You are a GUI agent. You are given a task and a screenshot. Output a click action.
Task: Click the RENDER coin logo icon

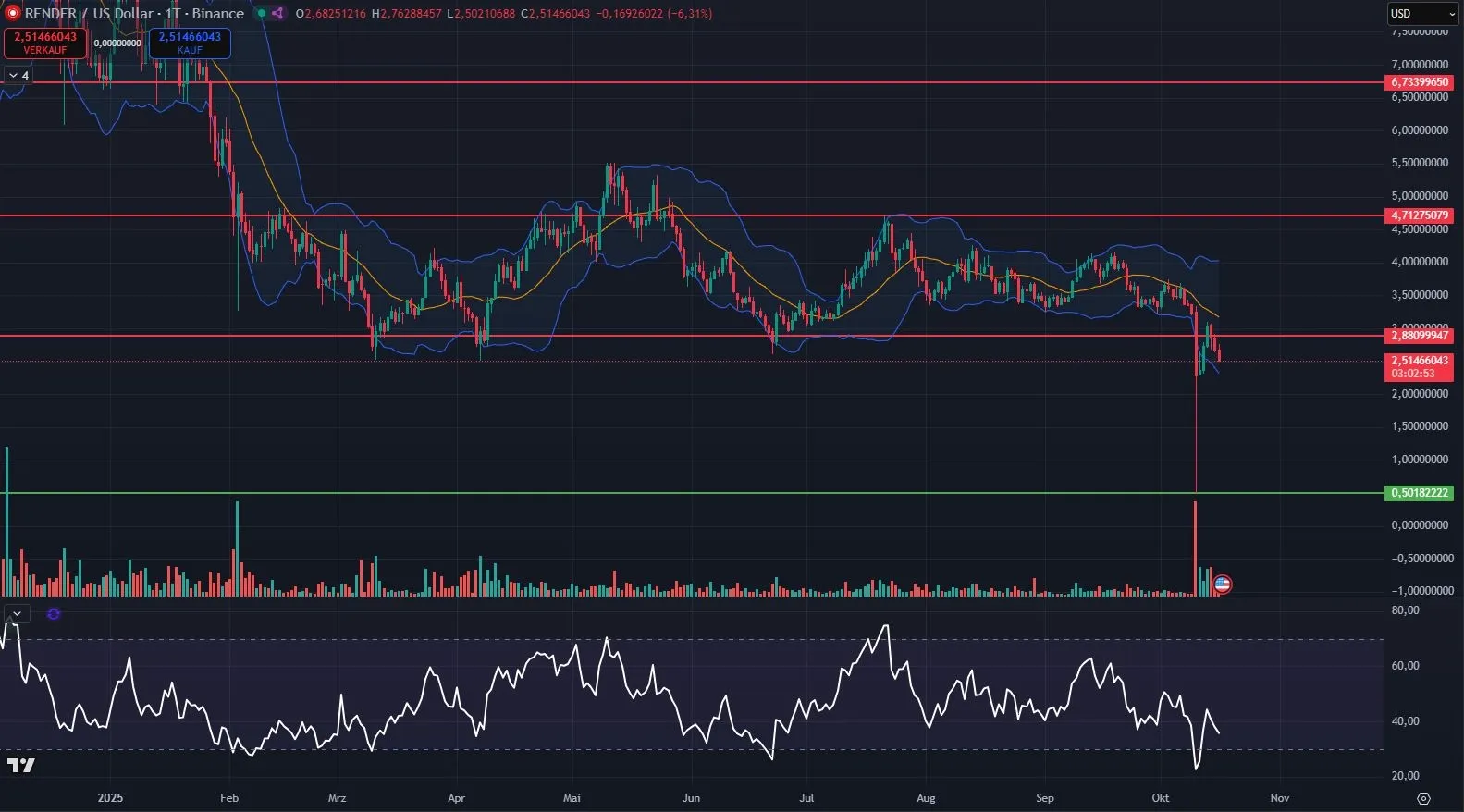pyautogui.click(x=12, y=14)
